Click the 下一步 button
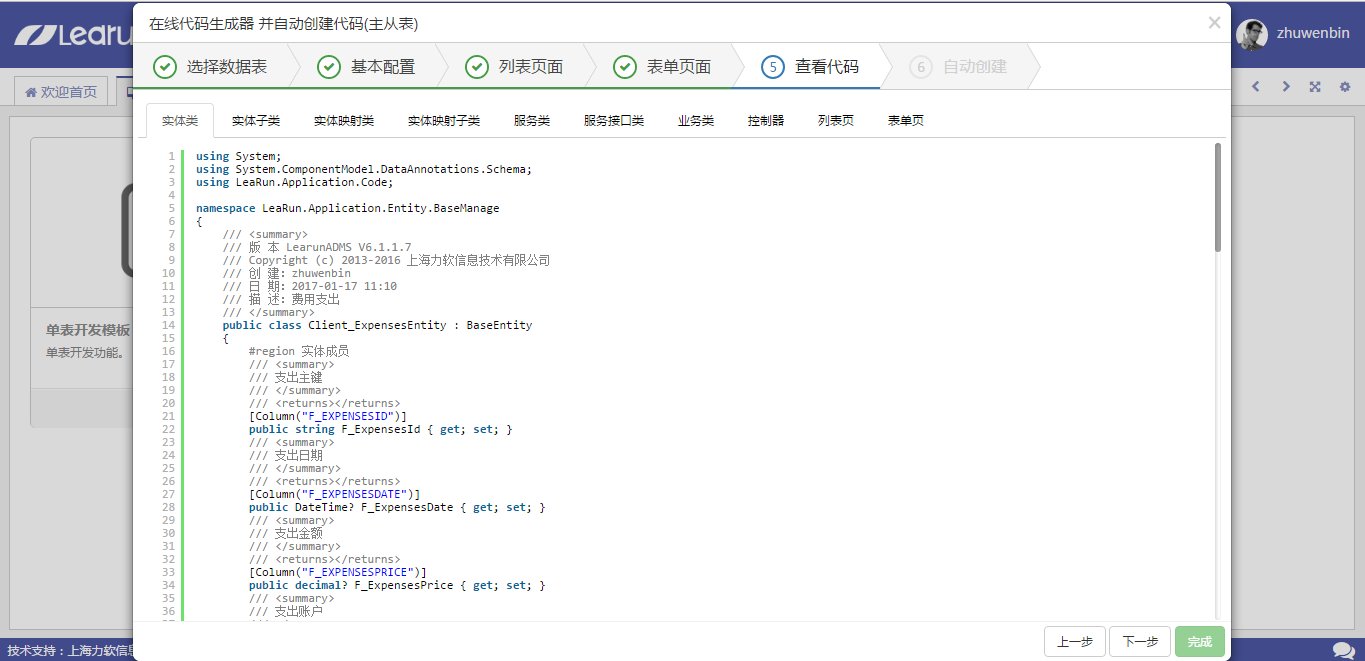 (1140, 642)
